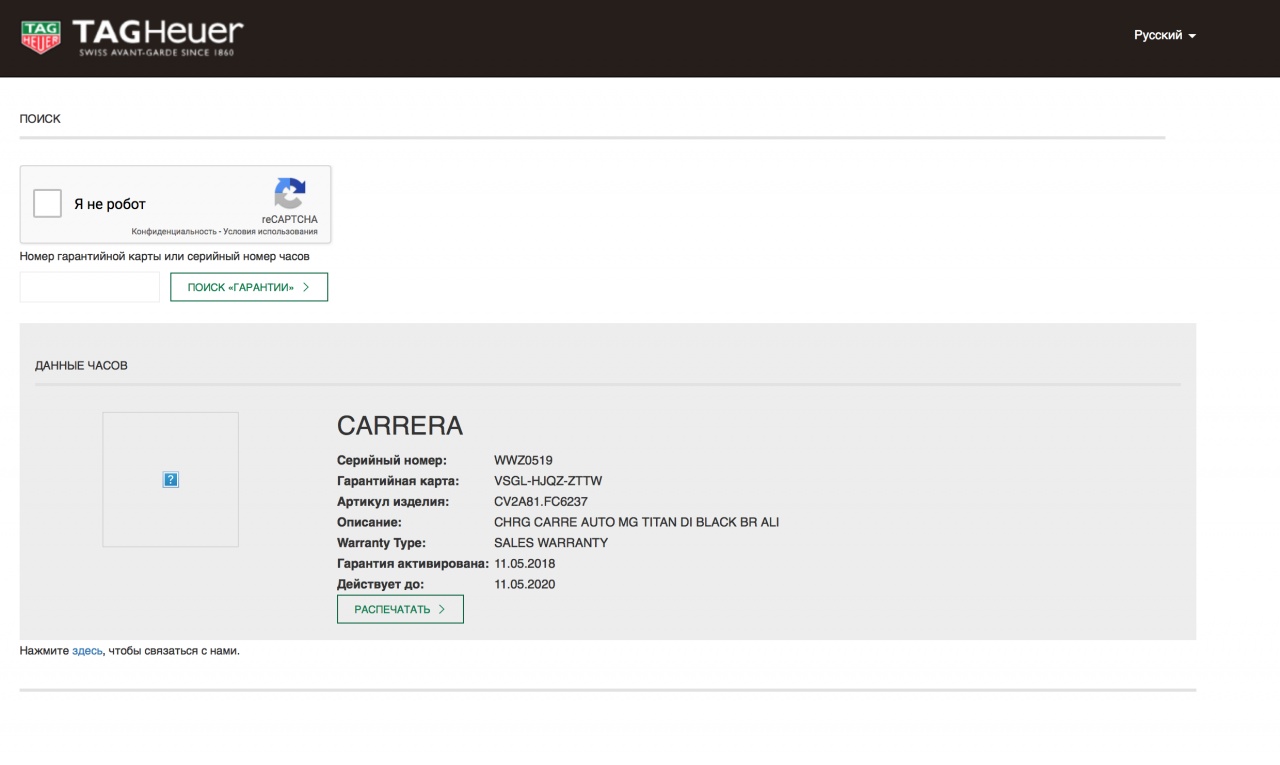This screenshot has height=765, width=1280.
Task: Click the caret next to Русский
Action: 1192,36
